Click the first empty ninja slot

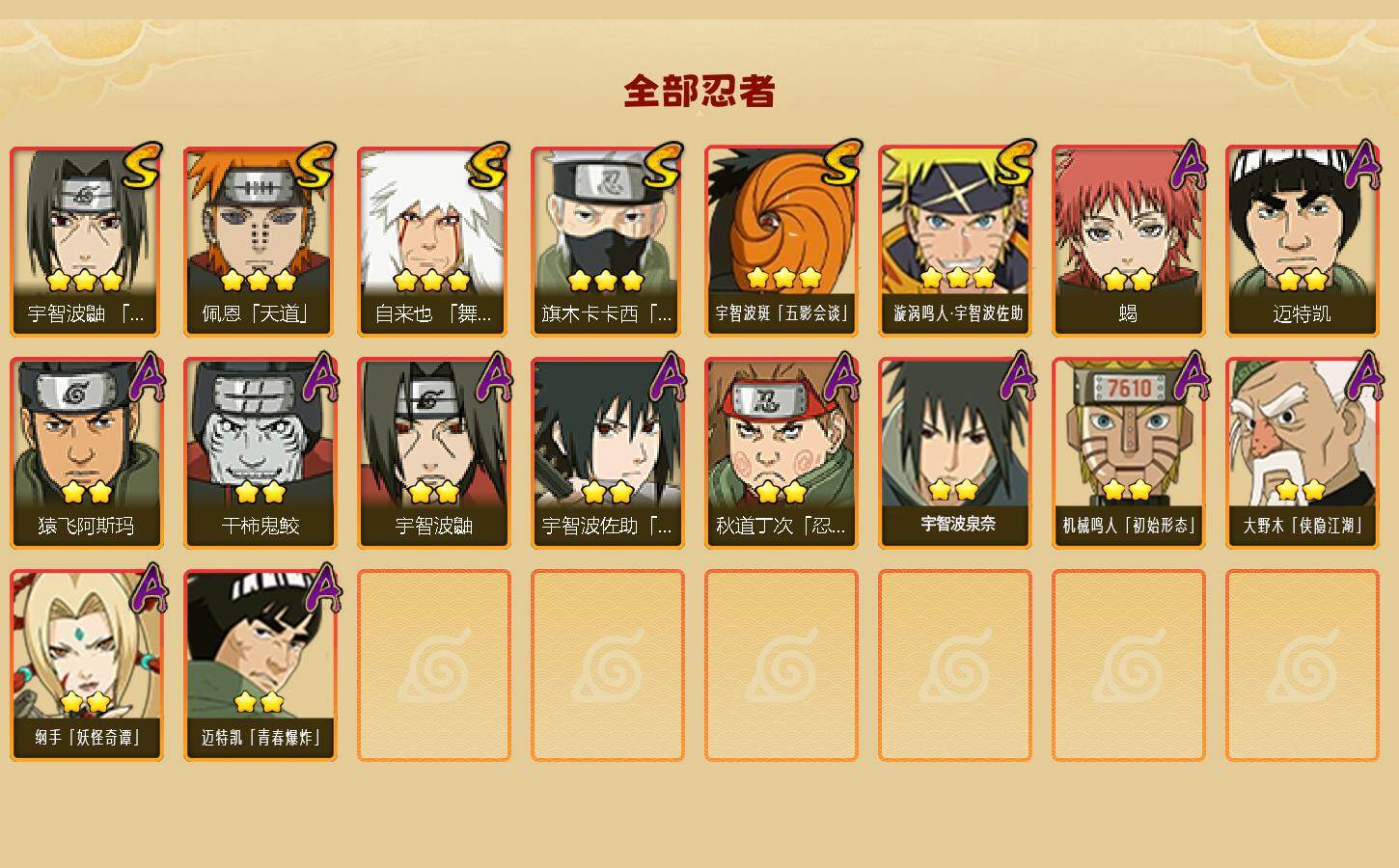click(434, 665)
